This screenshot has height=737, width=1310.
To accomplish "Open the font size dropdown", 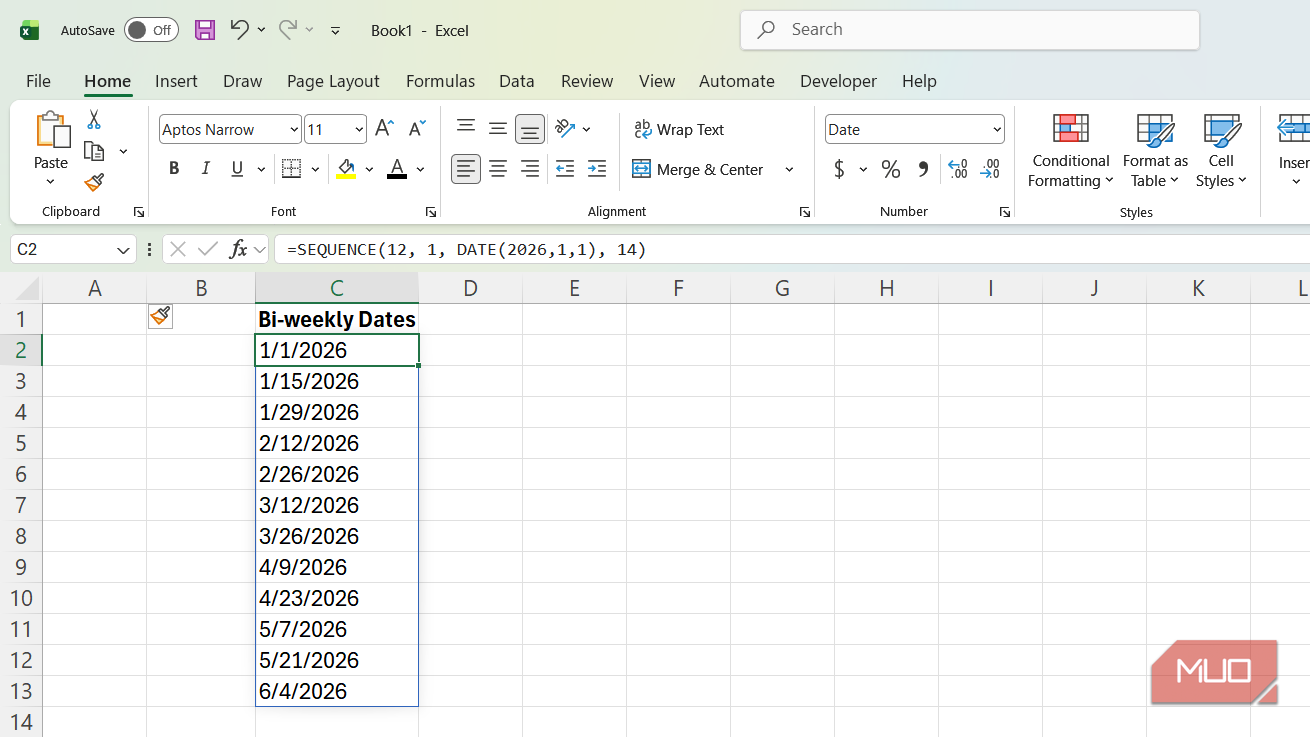I will coord(359,129).
